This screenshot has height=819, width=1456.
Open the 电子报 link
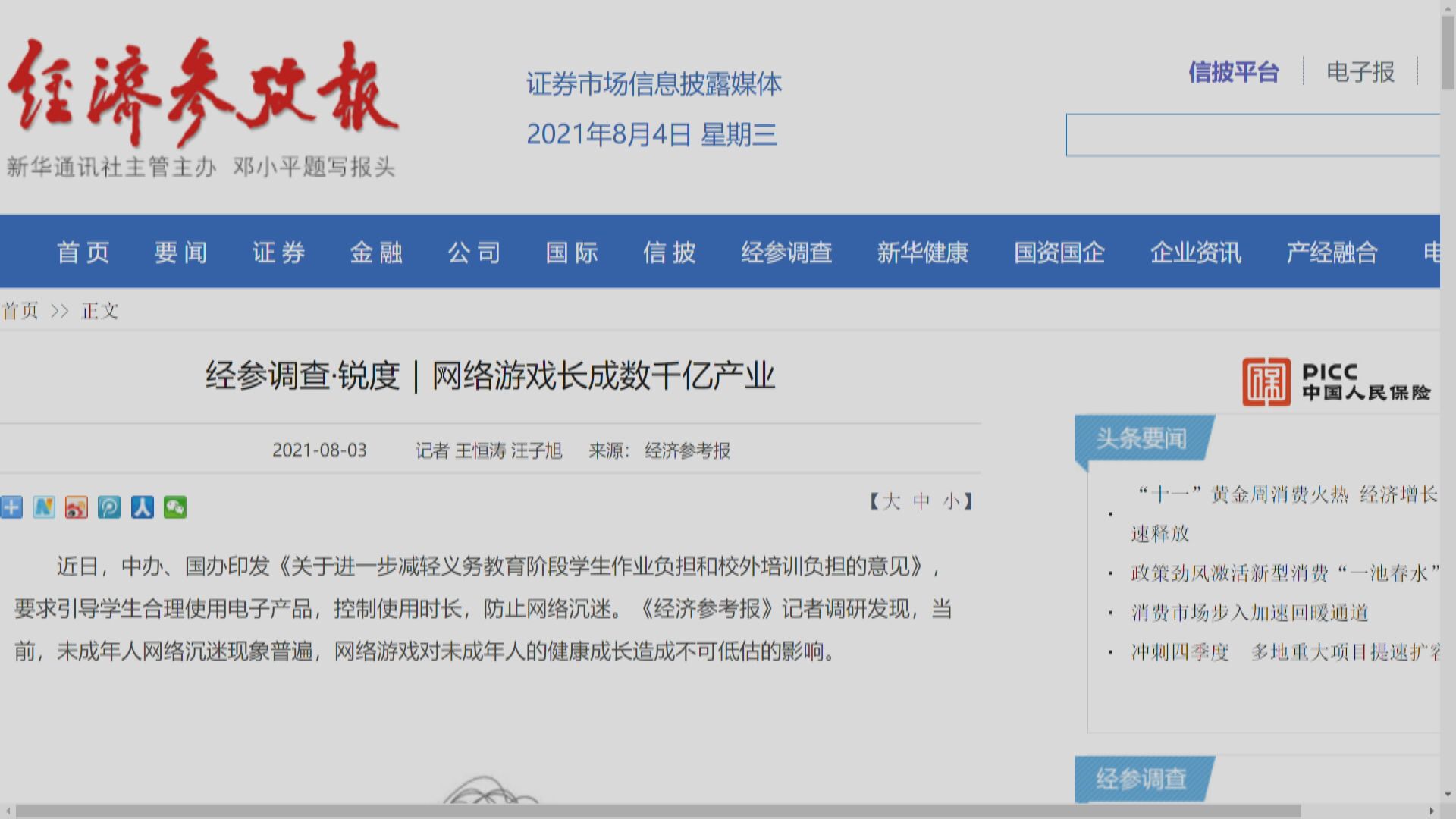point(1360,72)
